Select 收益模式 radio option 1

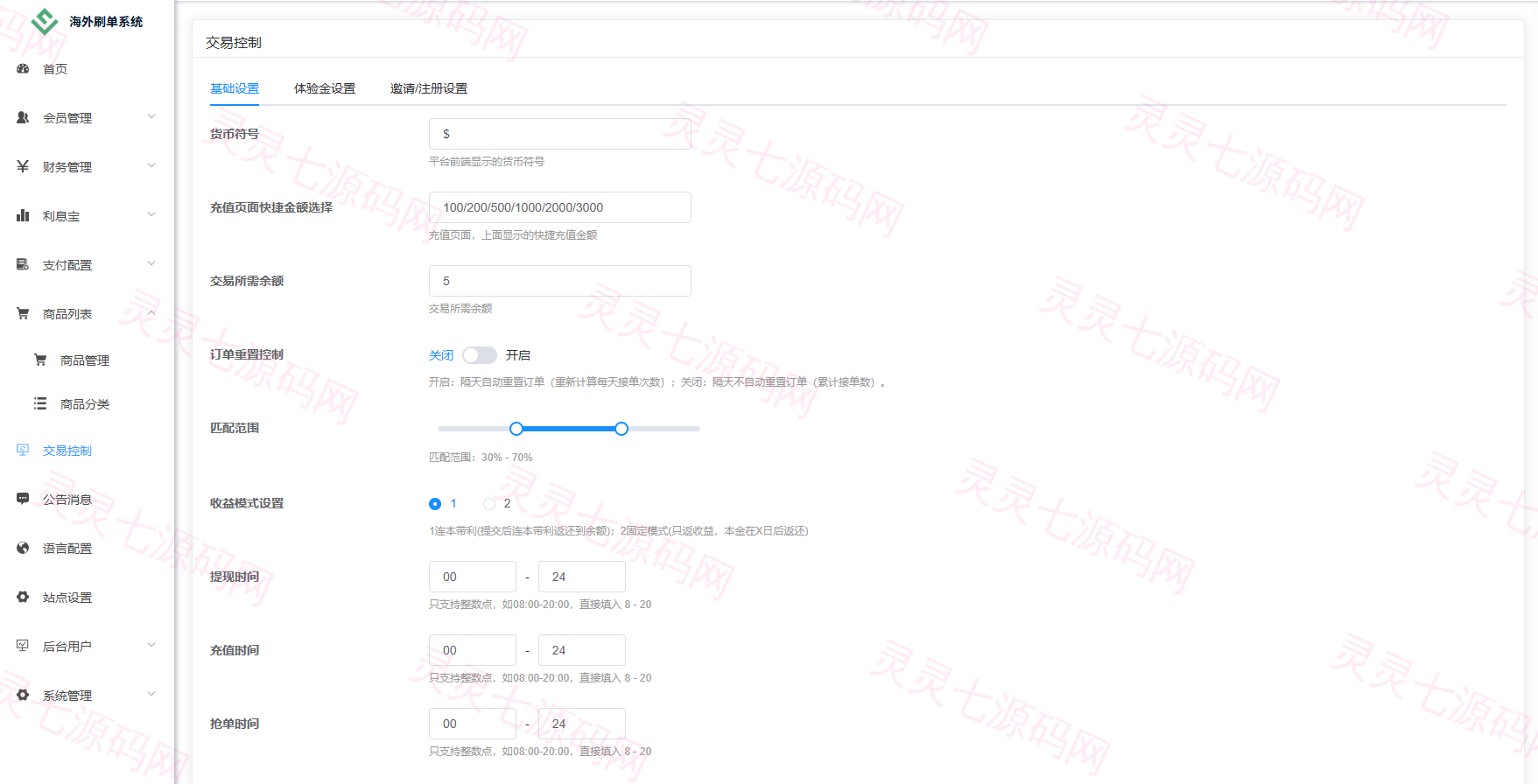pyautogui.click(x=435, y=504)
